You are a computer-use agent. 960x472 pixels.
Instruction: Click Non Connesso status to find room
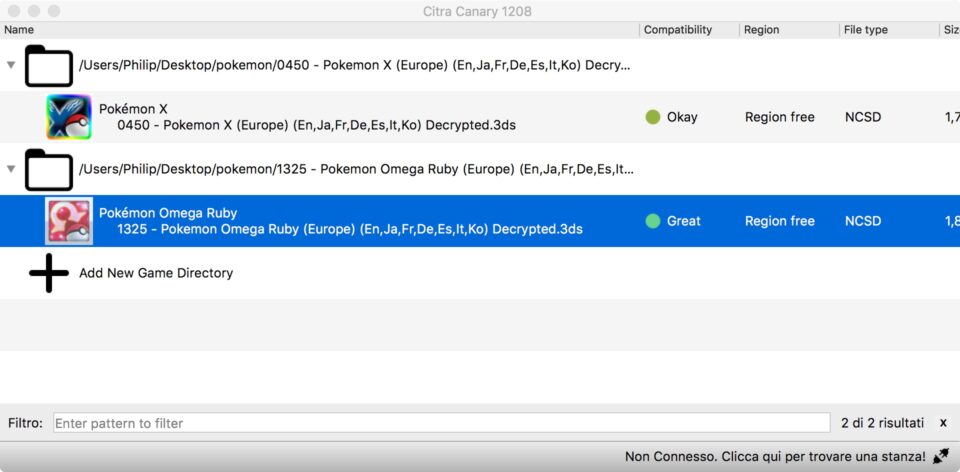(x=775, y=457)
